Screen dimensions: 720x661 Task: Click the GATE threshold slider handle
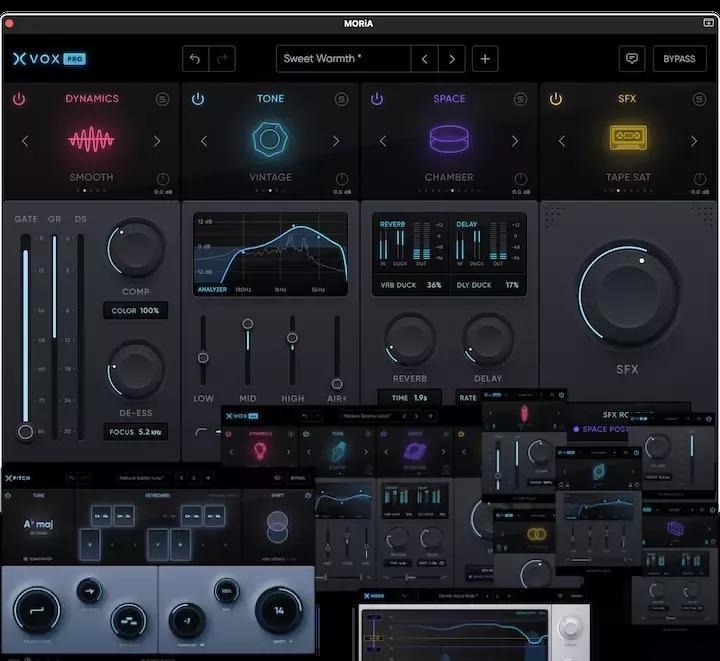pos(25,431)
